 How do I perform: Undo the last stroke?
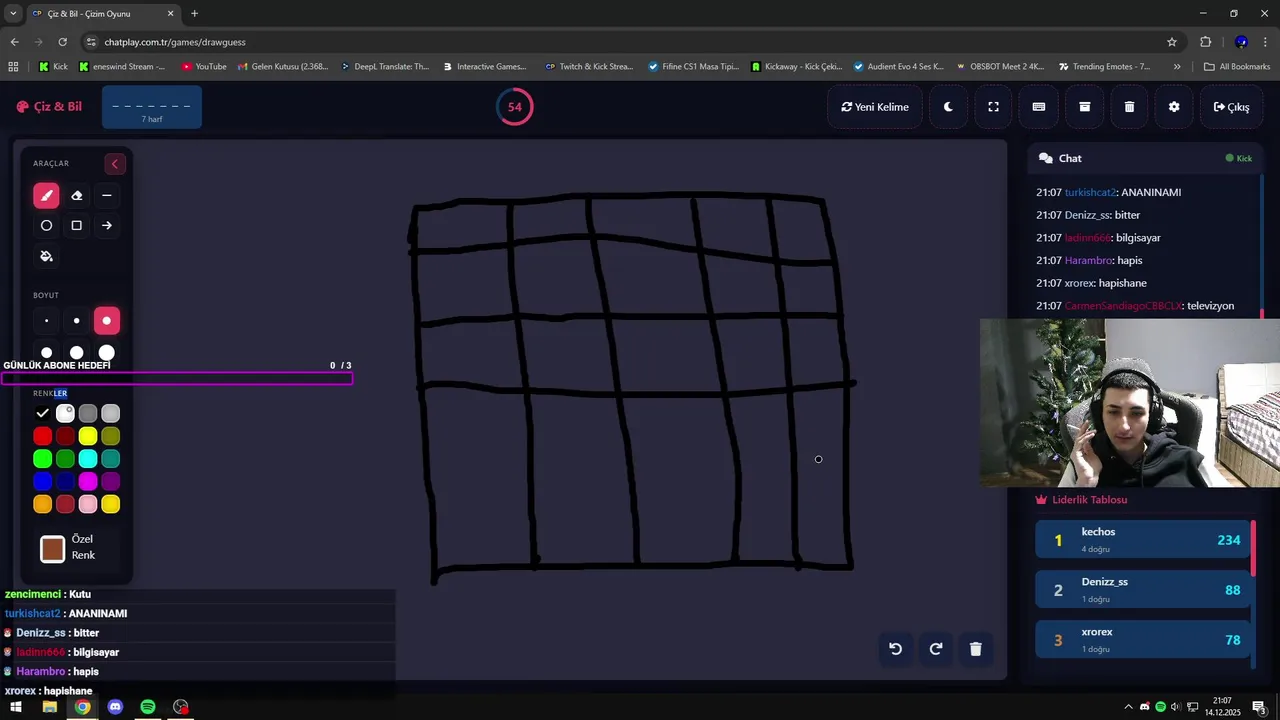[895, 649]
